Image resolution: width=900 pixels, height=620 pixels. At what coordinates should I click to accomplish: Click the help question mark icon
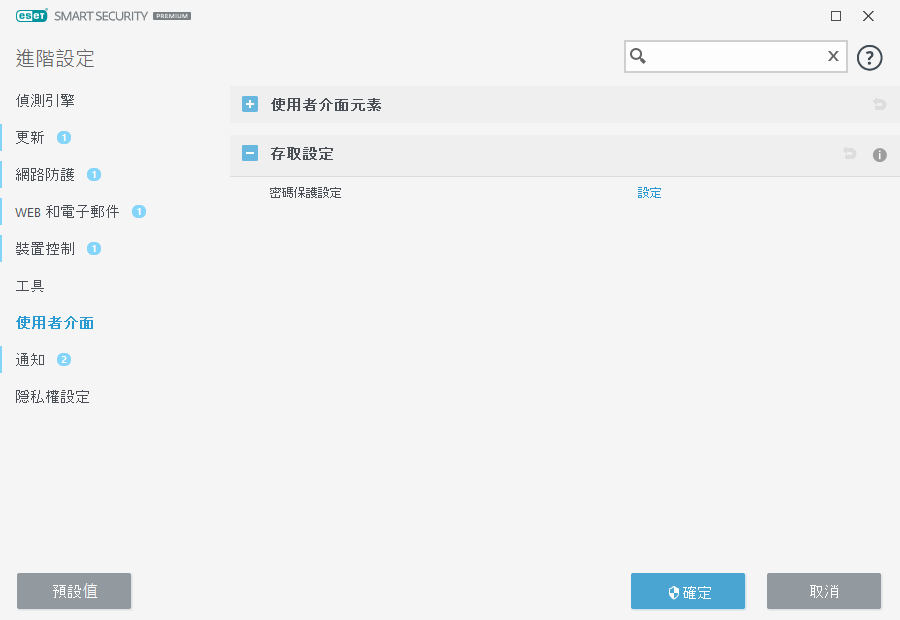pos(870,57)
